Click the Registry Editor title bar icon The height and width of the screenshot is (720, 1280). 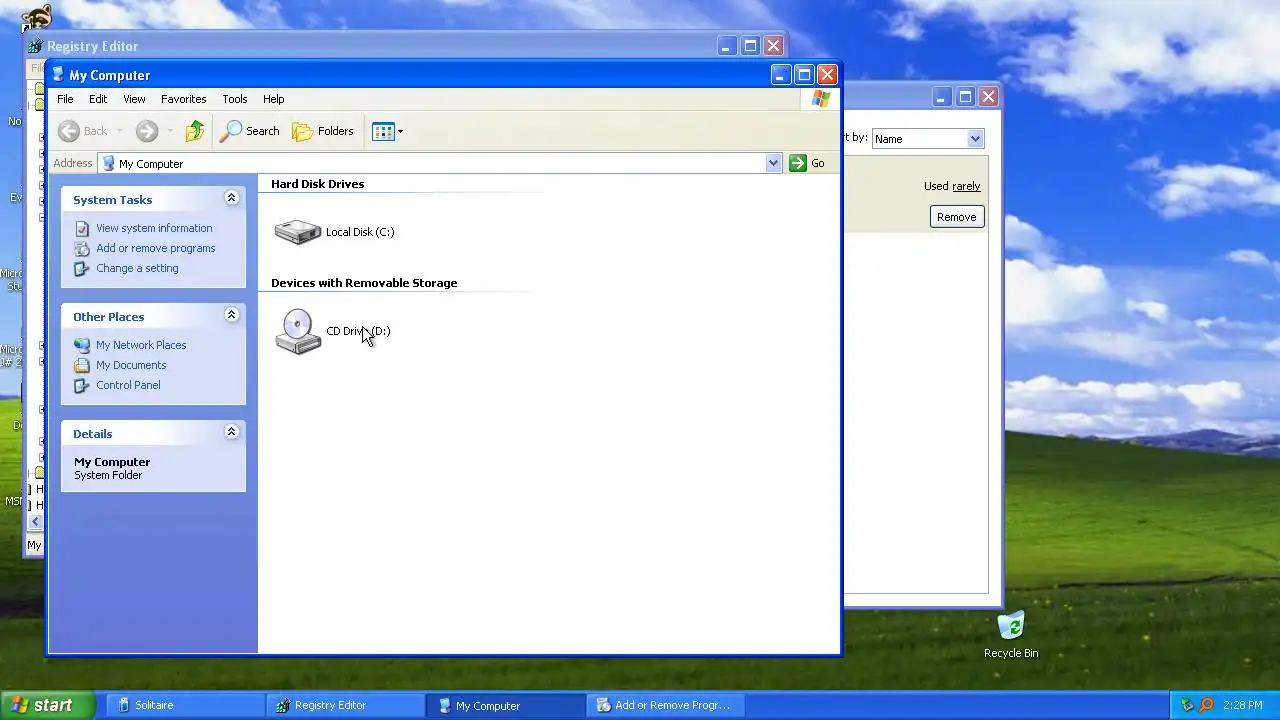point(36,46)
